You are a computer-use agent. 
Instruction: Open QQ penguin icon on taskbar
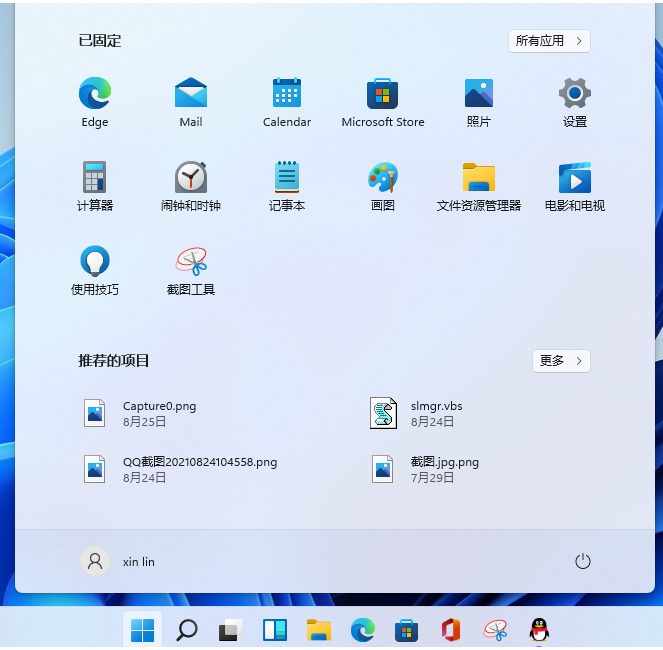(x=539, y=630)
